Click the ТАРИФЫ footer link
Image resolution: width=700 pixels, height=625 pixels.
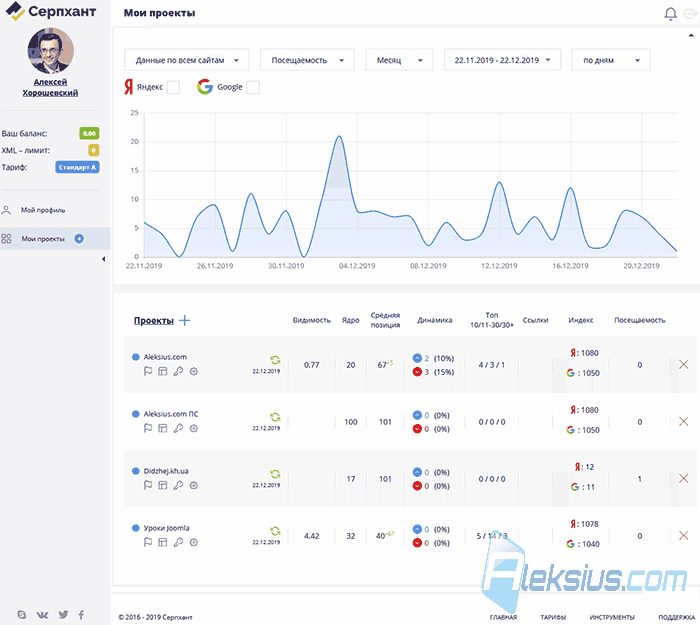[x=553, y=617]
